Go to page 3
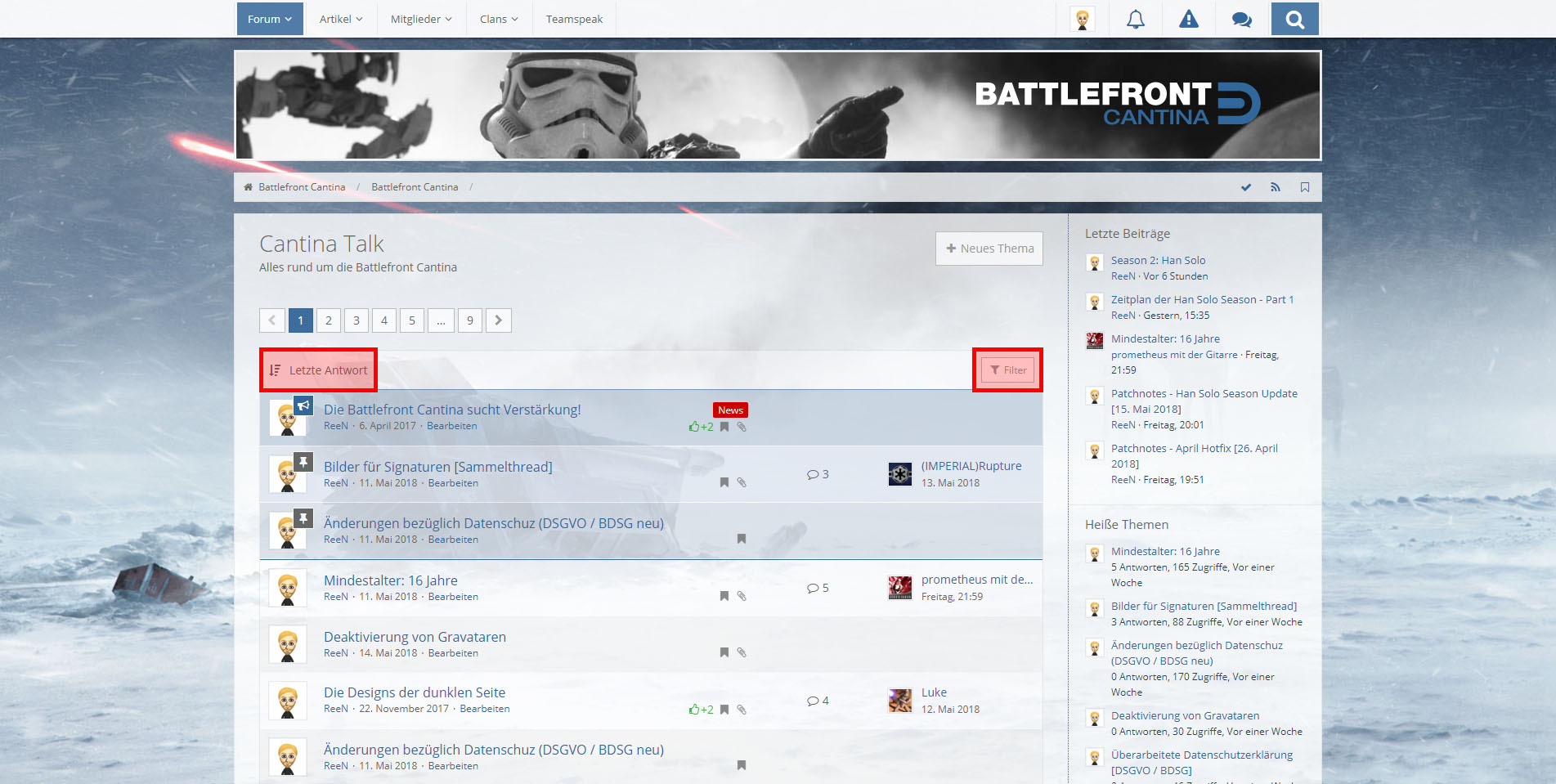The image size is (1556, 784). 356,320
